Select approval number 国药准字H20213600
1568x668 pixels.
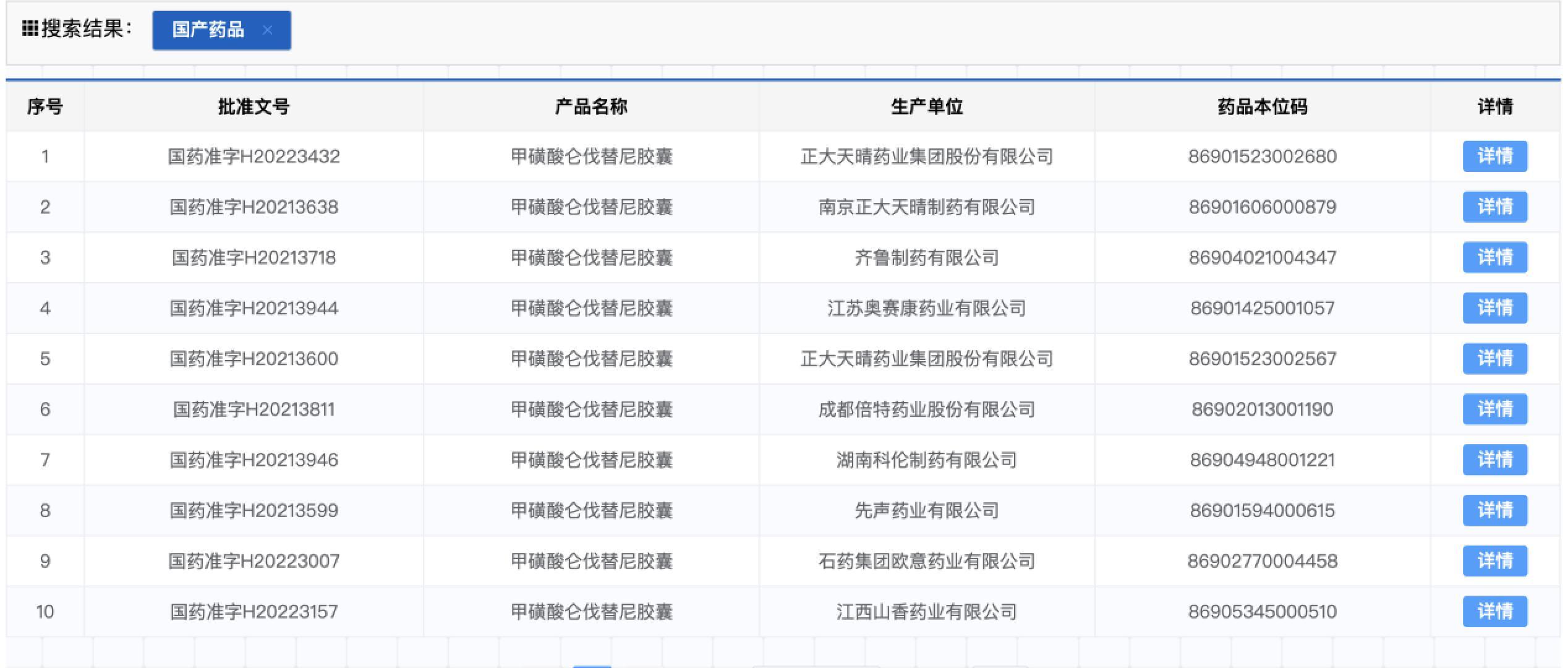coord(254,359)
